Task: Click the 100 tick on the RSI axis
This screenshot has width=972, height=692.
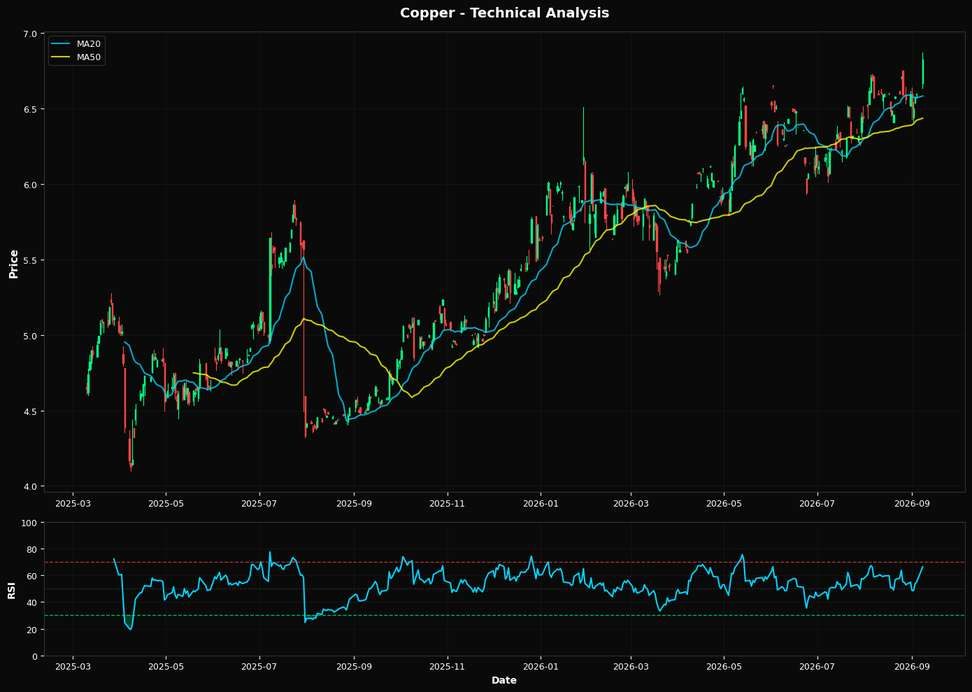Action: 30,523
